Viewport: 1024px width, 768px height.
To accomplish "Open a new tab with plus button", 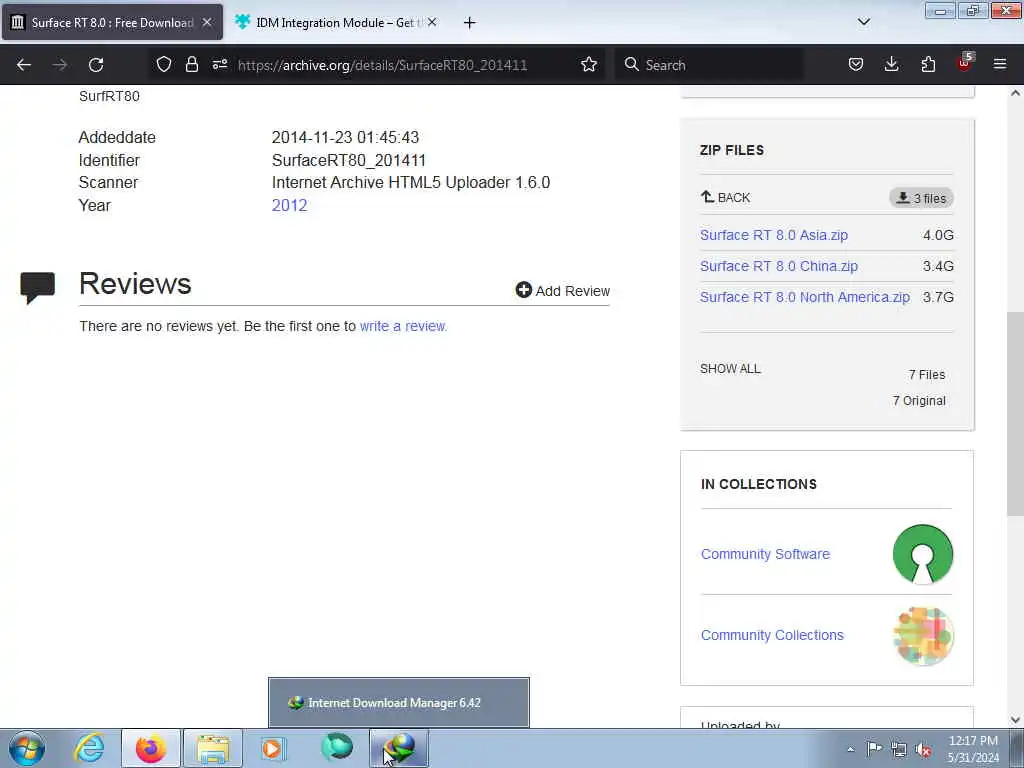I will click(x=469, y=23).
